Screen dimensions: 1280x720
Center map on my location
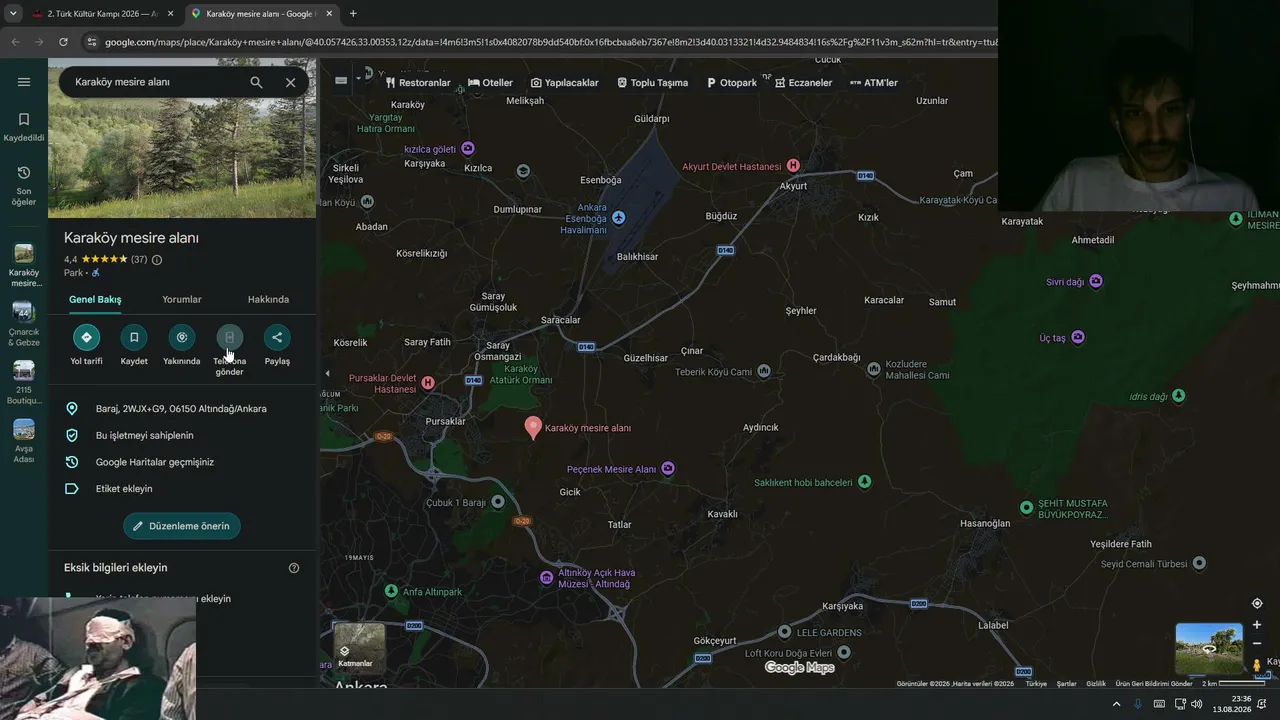point(1257,603)
